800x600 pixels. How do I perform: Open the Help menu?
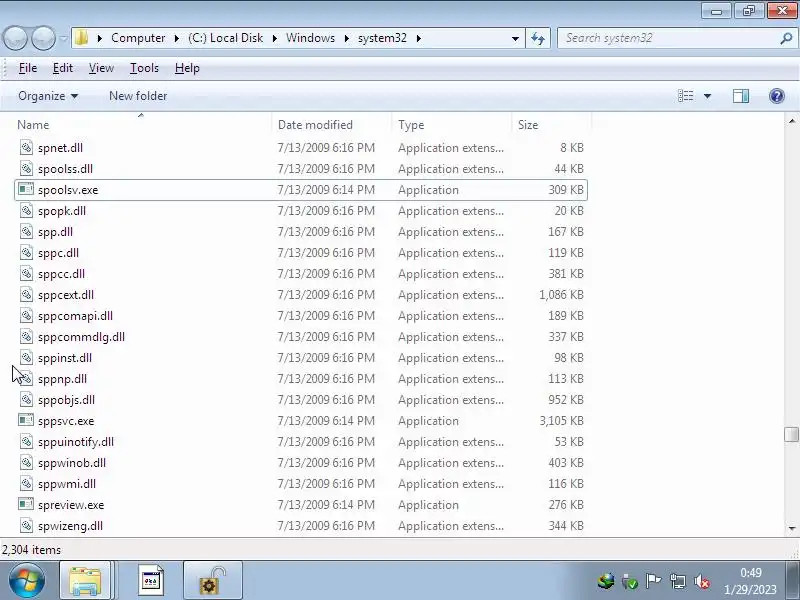click(187, 68)
